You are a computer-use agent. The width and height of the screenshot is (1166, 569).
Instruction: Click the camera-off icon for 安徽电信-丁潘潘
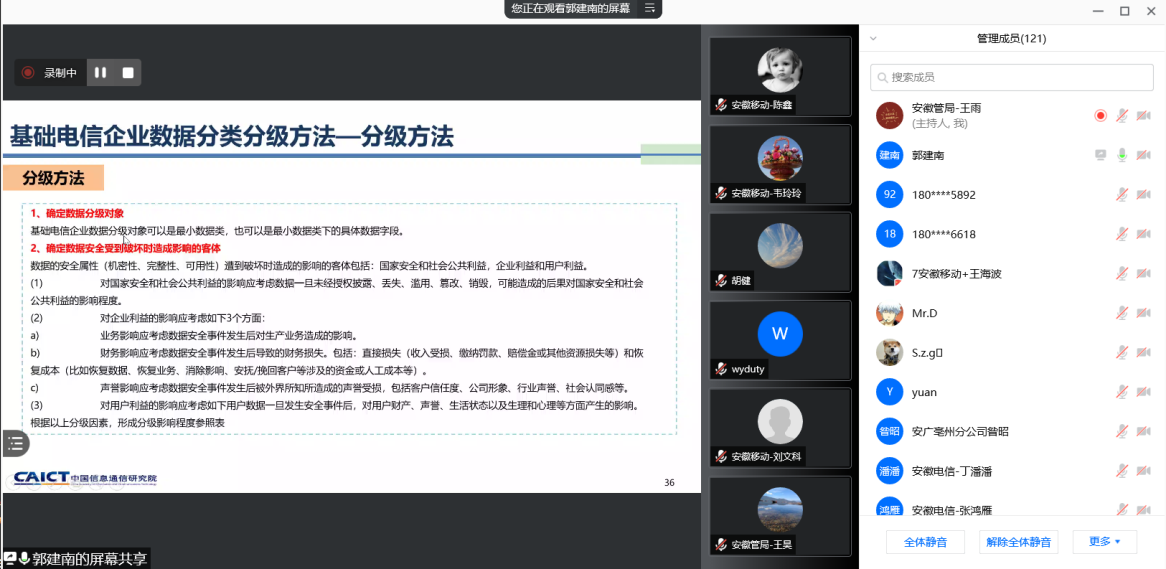[x=1143, y=471]
